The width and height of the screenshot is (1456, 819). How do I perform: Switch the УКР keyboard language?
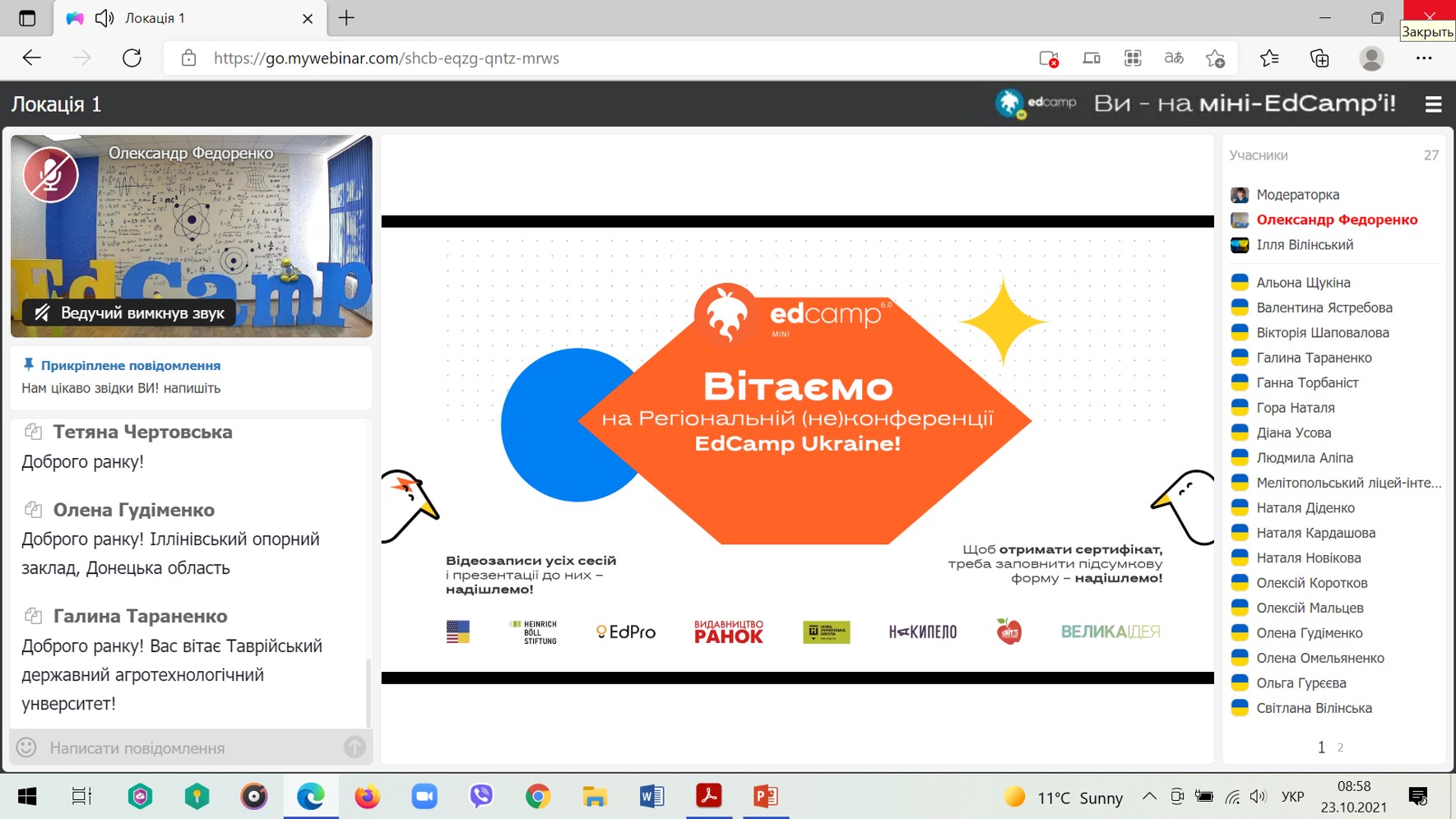(1292, 797)
